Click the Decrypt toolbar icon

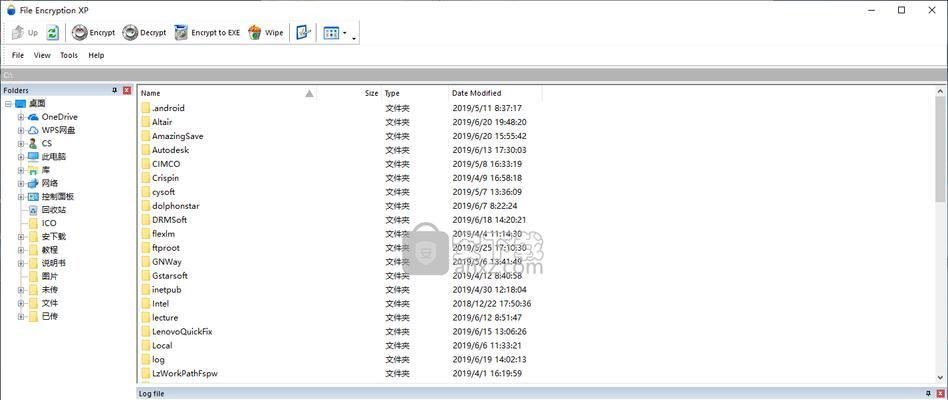130,33
